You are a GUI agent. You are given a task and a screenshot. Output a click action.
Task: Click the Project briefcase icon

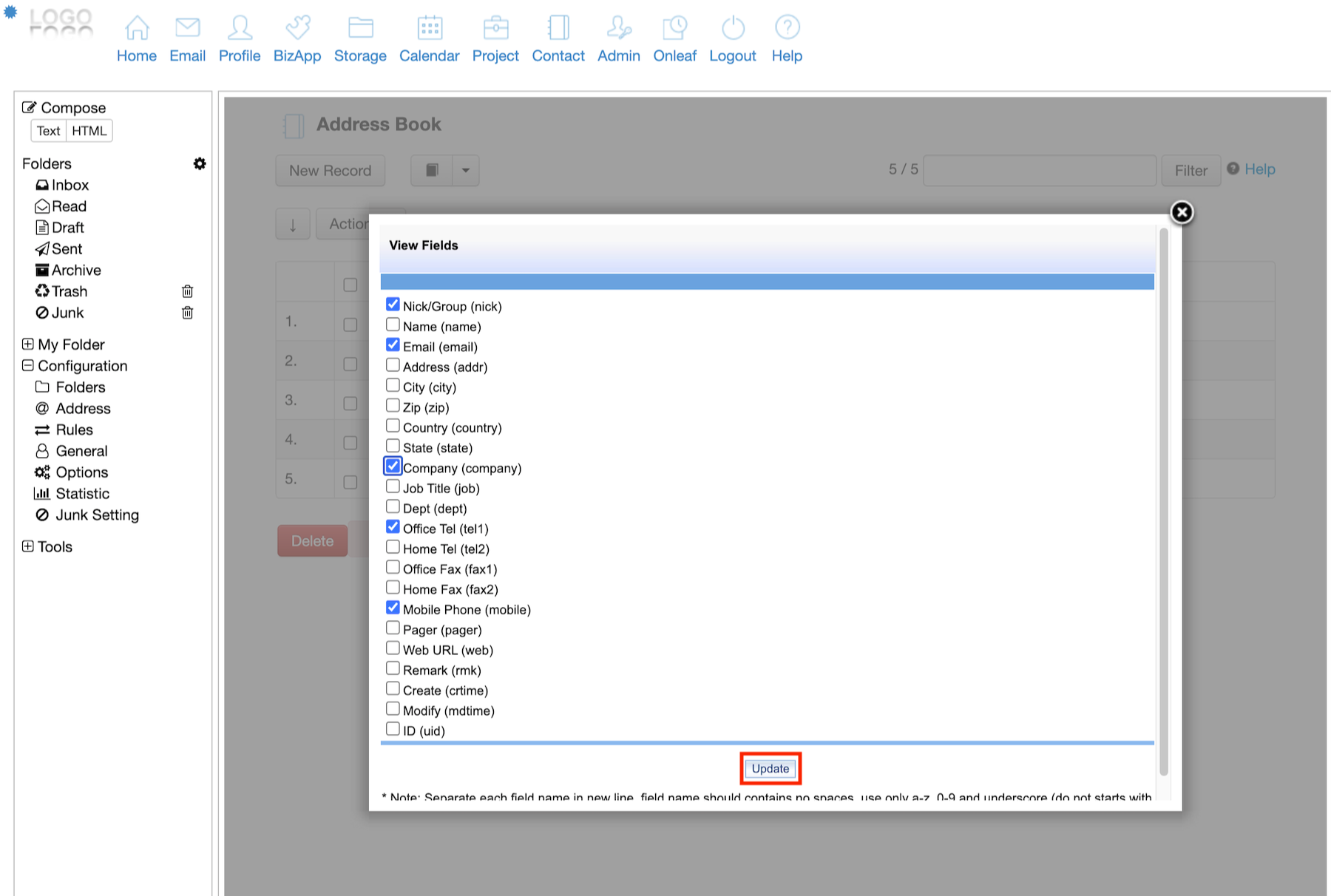(495, 28)
